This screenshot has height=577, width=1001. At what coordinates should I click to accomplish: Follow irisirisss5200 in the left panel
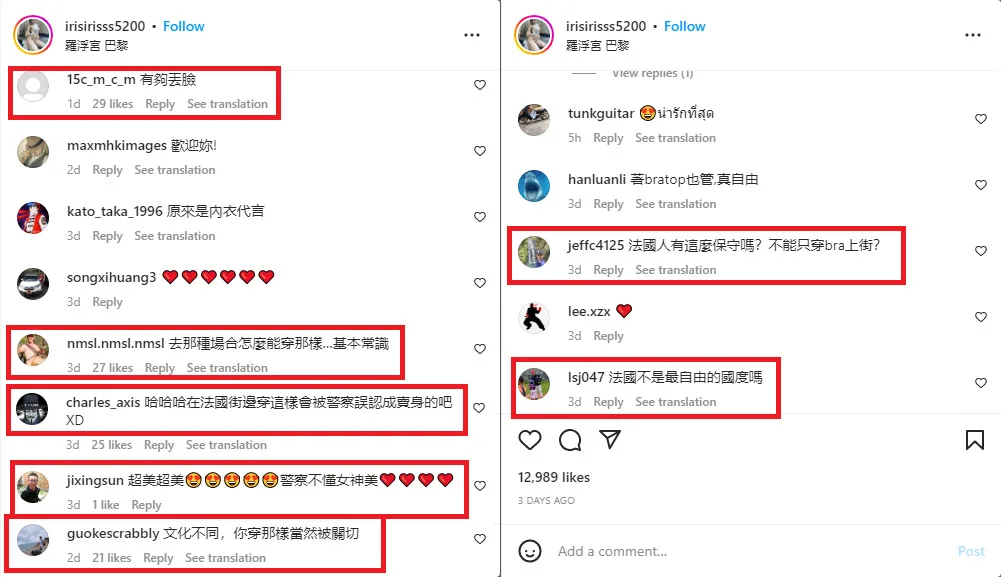[x=184, y=26]
